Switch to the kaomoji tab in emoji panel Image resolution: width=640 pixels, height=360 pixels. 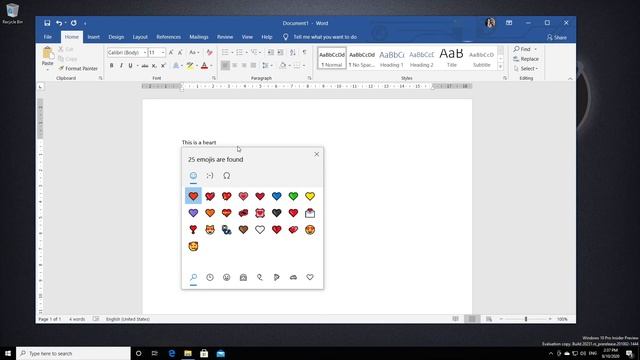210,176
